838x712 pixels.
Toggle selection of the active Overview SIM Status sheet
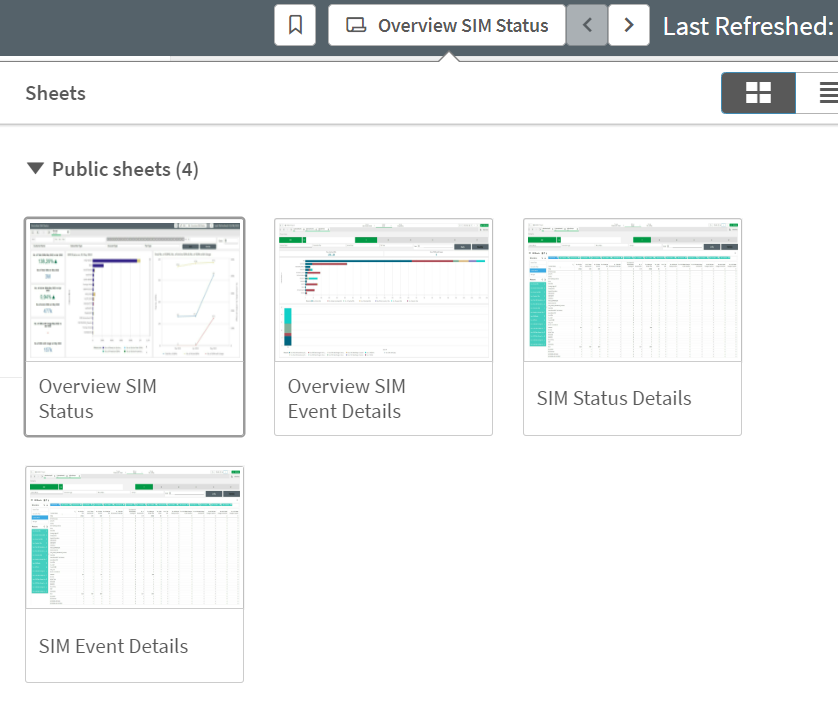(x=134, y=326)
